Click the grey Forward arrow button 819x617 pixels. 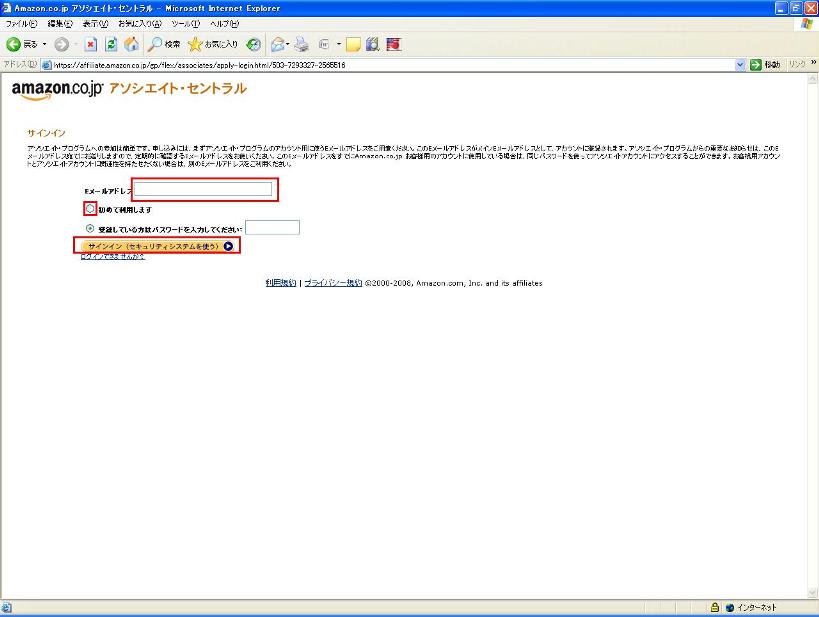62,44
